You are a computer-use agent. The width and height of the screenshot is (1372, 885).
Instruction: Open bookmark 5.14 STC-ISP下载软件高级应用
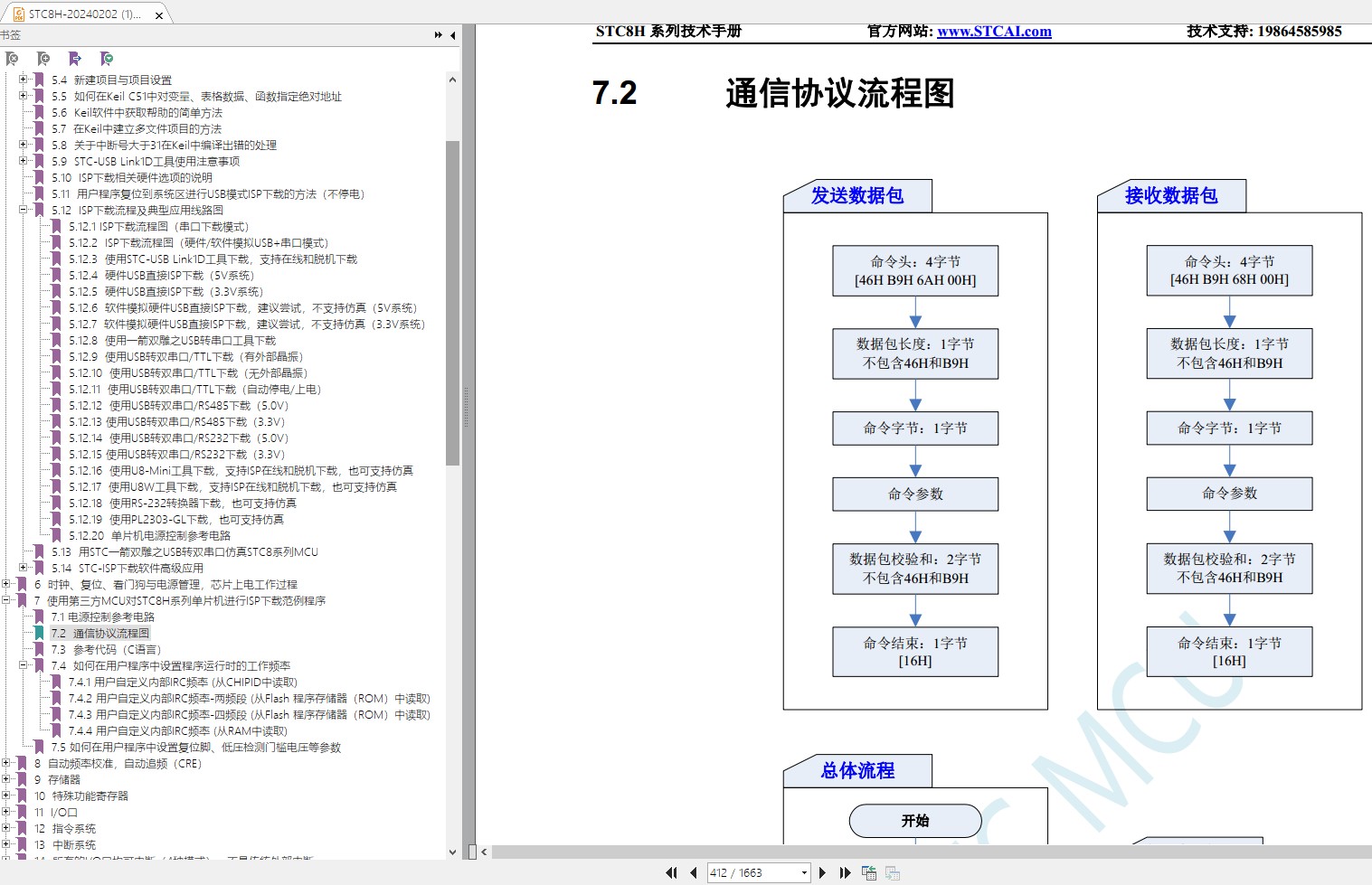pos(128,569)
